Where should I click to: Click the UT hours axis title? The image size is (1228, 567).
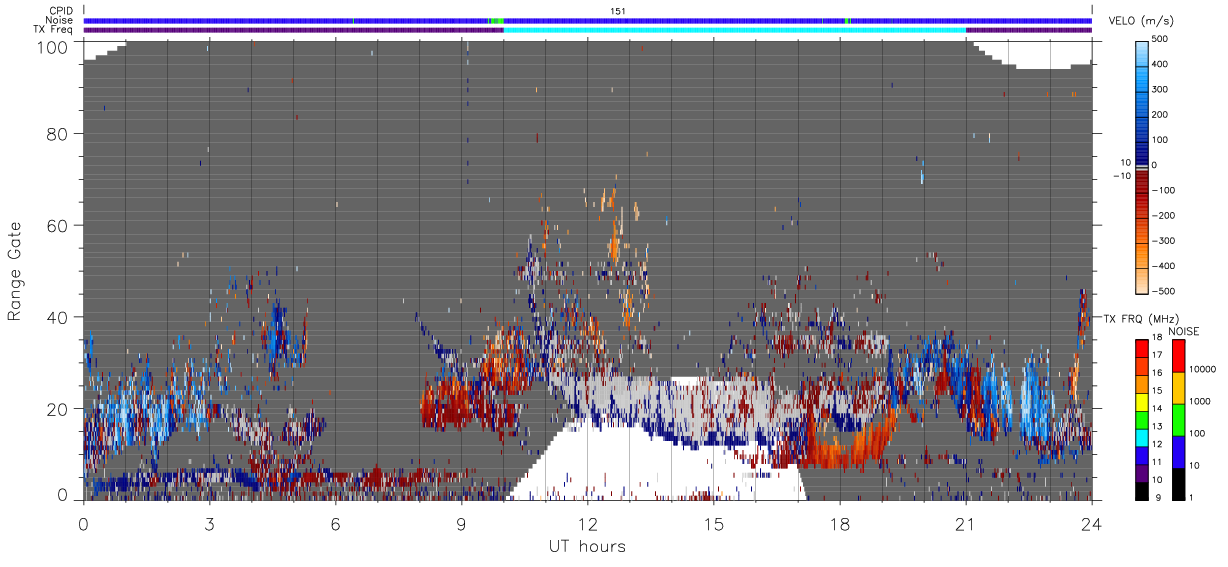tap(587, 547)
